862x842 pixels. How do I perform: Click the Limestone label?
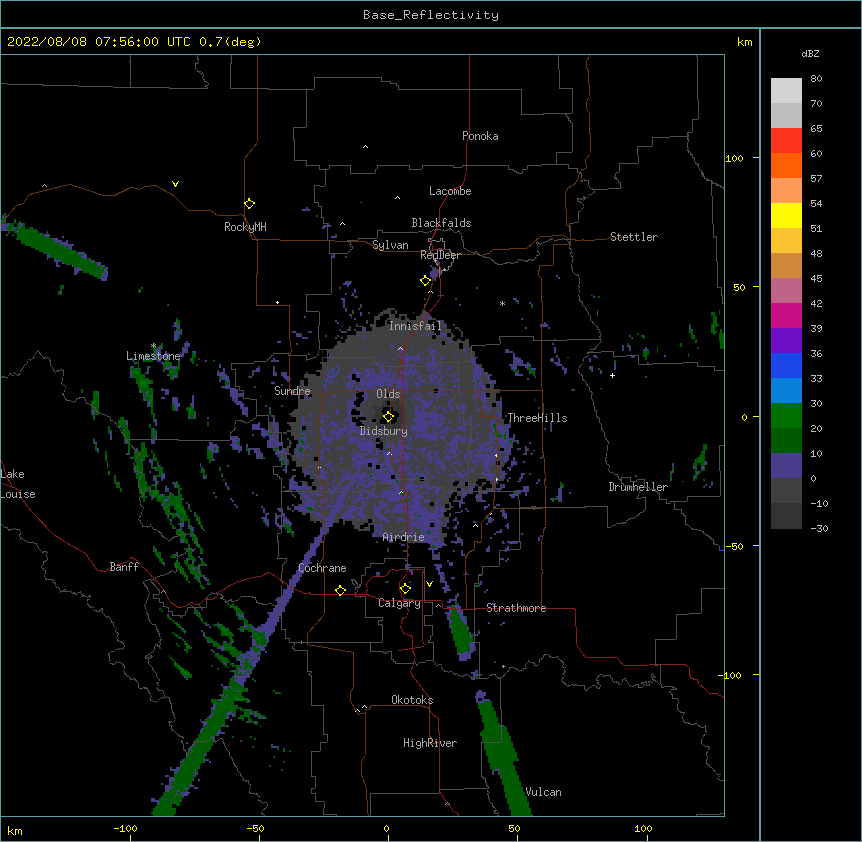(153, 356)
